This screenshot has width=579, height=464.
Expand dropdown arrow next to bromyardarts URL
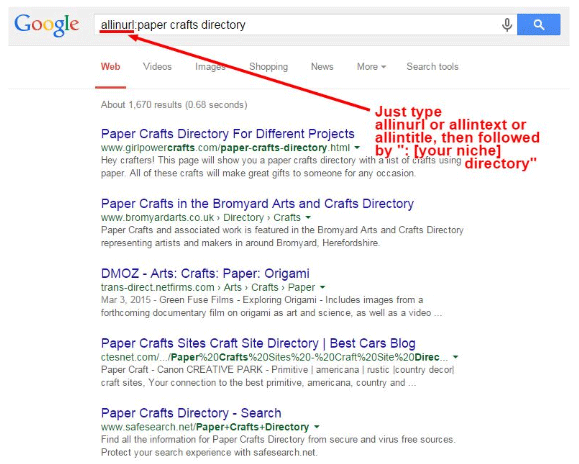coord(308,217)
